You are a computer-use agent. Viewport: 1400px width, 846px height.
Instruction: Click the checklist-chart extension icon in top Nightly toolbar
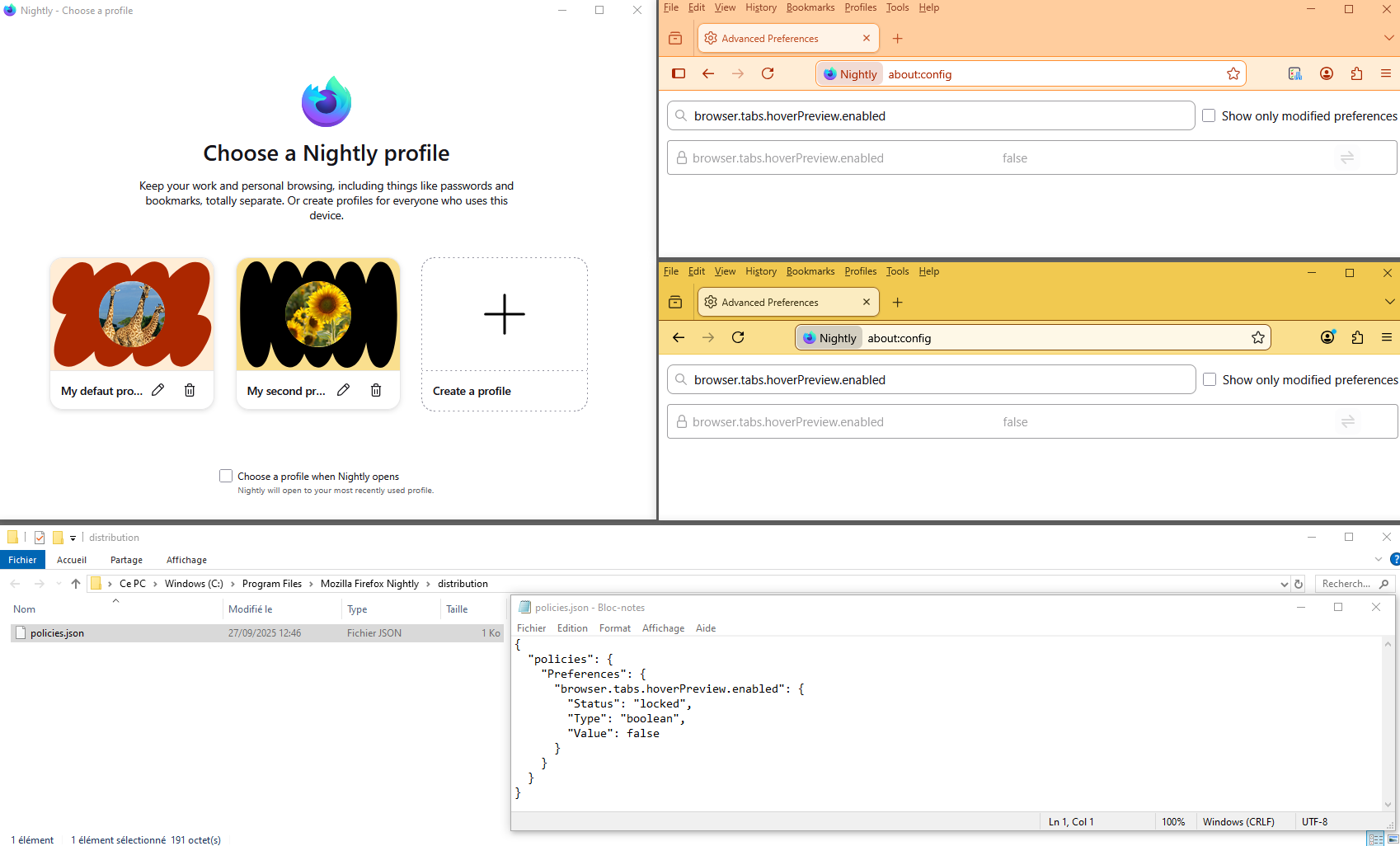pyautogui.click(x=1295, y=73)
